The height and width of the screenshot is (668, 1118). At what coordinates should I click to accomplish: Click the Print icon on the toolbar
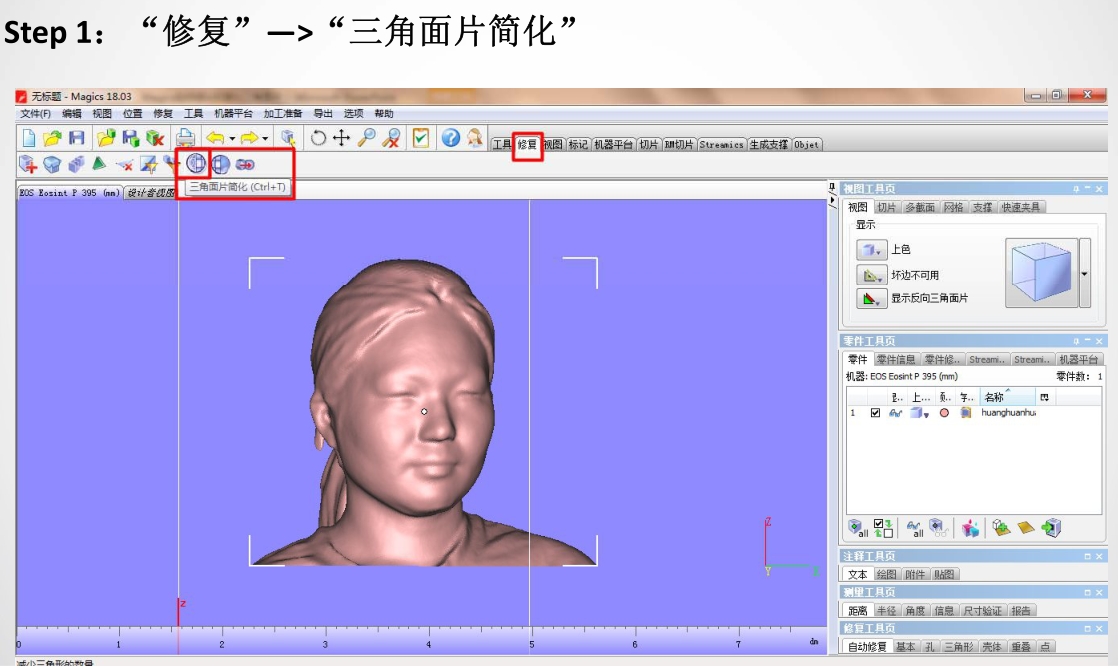pos(183,137)
